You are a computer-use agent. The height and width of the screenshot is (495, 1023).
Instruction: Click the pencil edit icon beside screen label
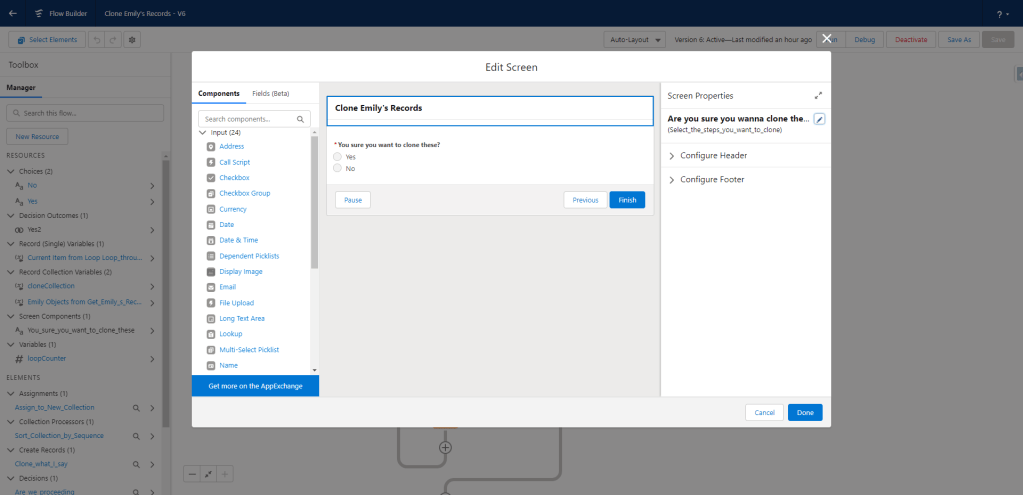tap(819, 119)
